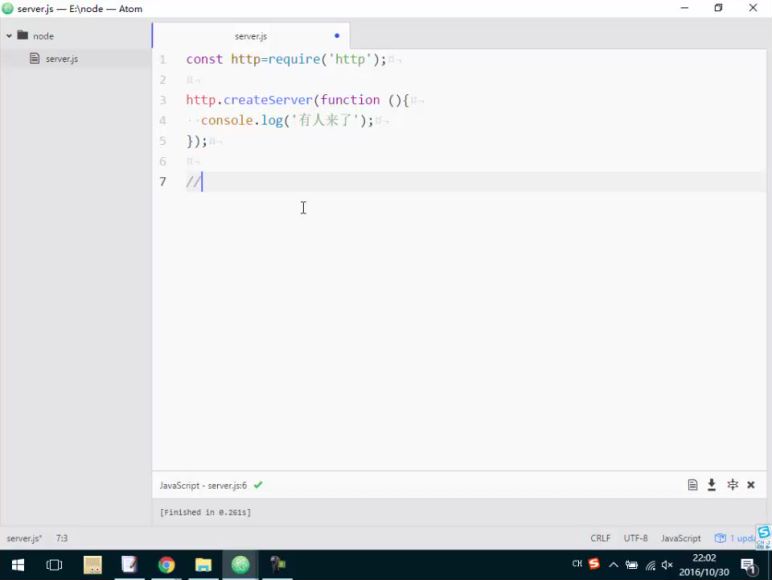Image resolution: width=772 pixels, height=580 pixels.
Task: Click the Sogou input method tray icon
Action: click(594, 563)
